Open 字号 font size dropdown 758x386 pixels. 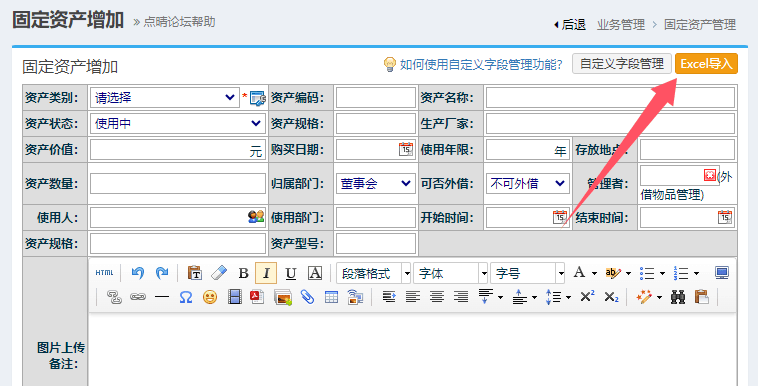527,274
